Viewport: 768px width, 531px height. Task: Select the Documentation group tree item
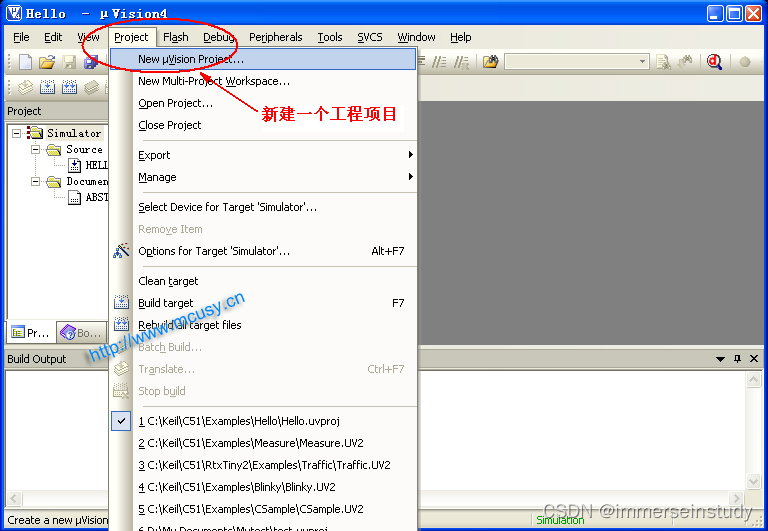point(87,181)
